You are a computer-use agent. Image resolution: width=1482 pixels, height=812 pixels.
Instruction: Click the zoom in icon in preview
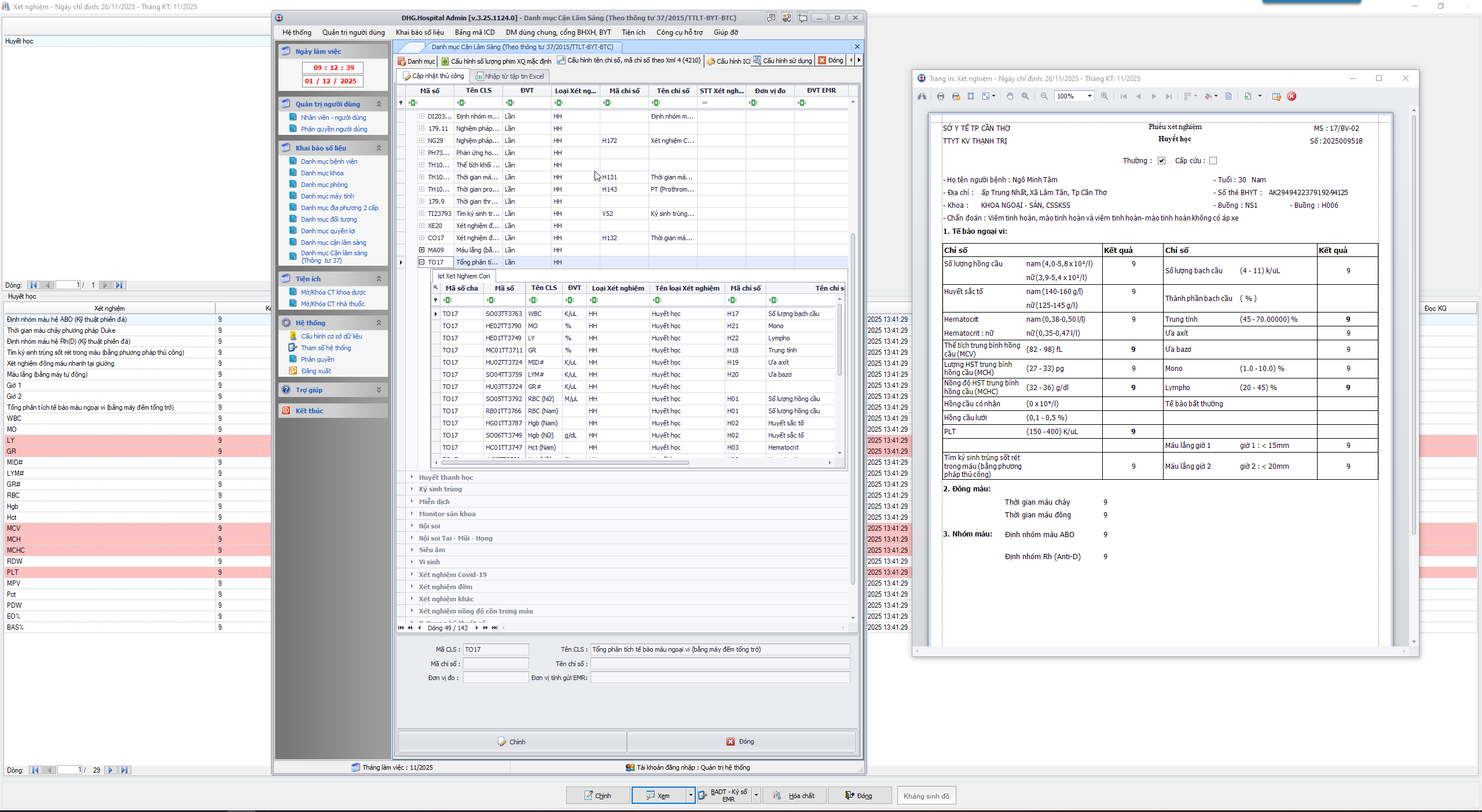[1105, 96]
